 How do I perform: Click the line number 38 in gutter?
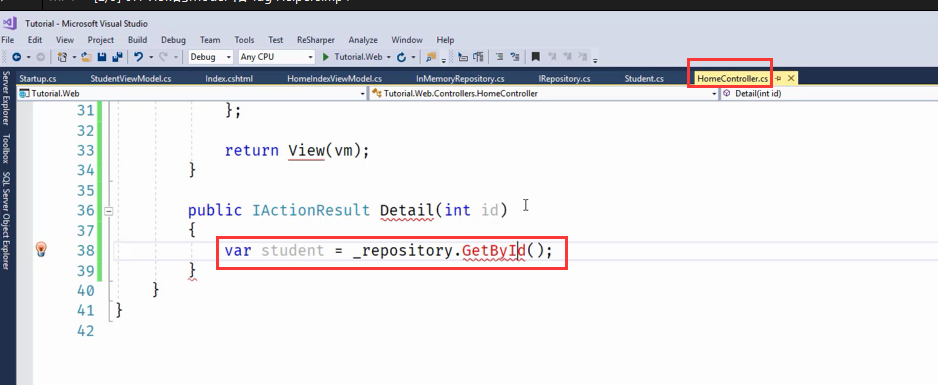[x=86, y=250]
